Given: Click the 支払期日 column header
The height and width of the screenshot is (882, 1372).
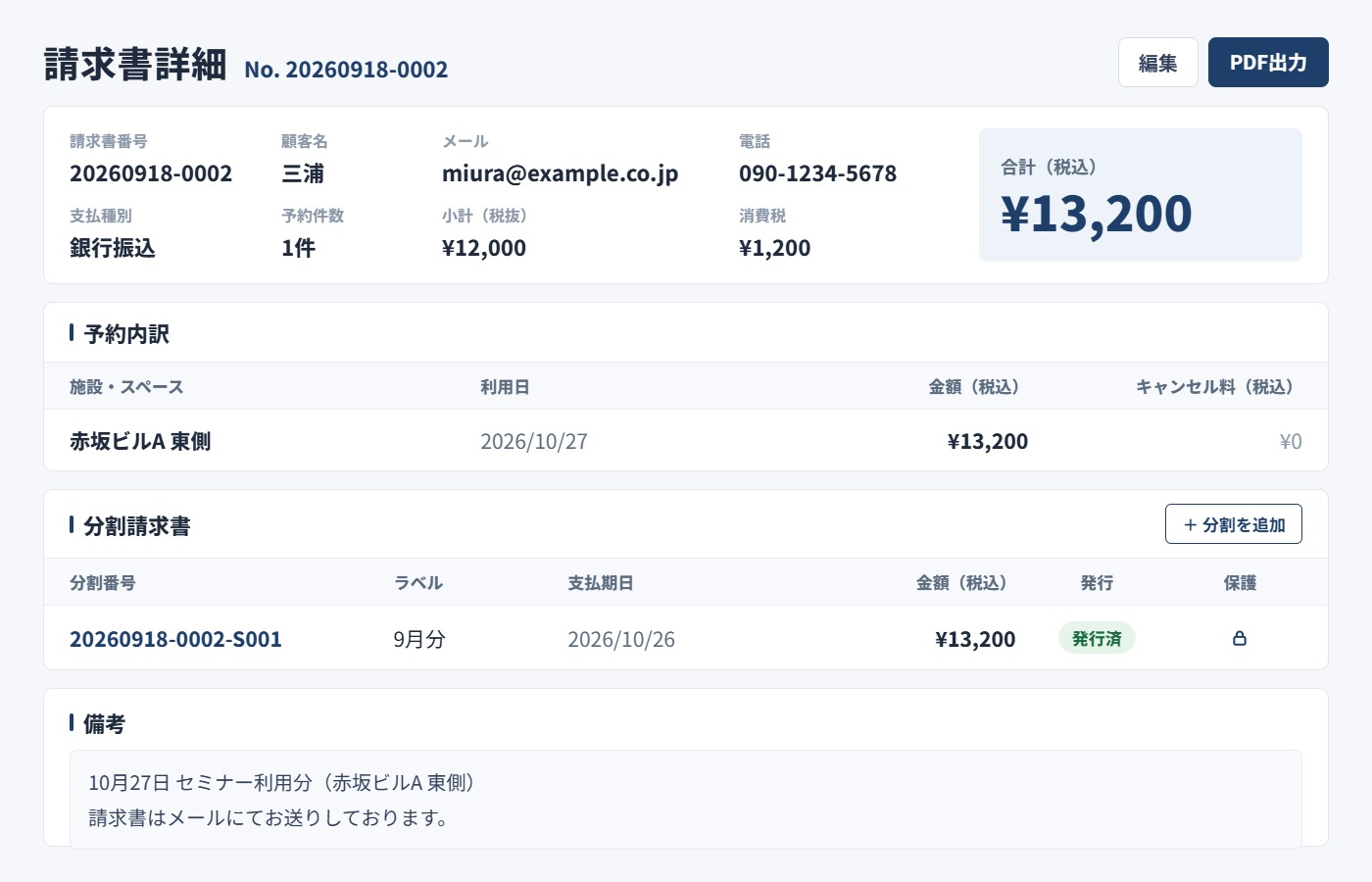Looking at the screenshot, I should [x=601, y=583].
